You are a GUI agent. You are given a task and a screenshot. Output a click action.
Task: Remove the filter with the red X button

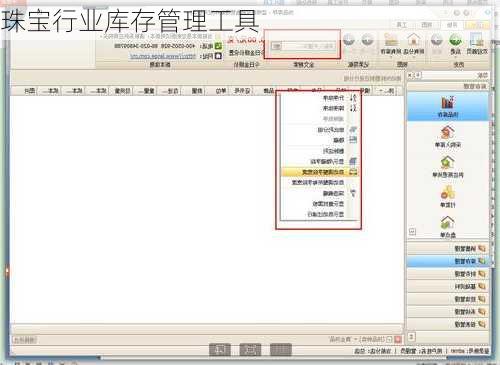398,339
